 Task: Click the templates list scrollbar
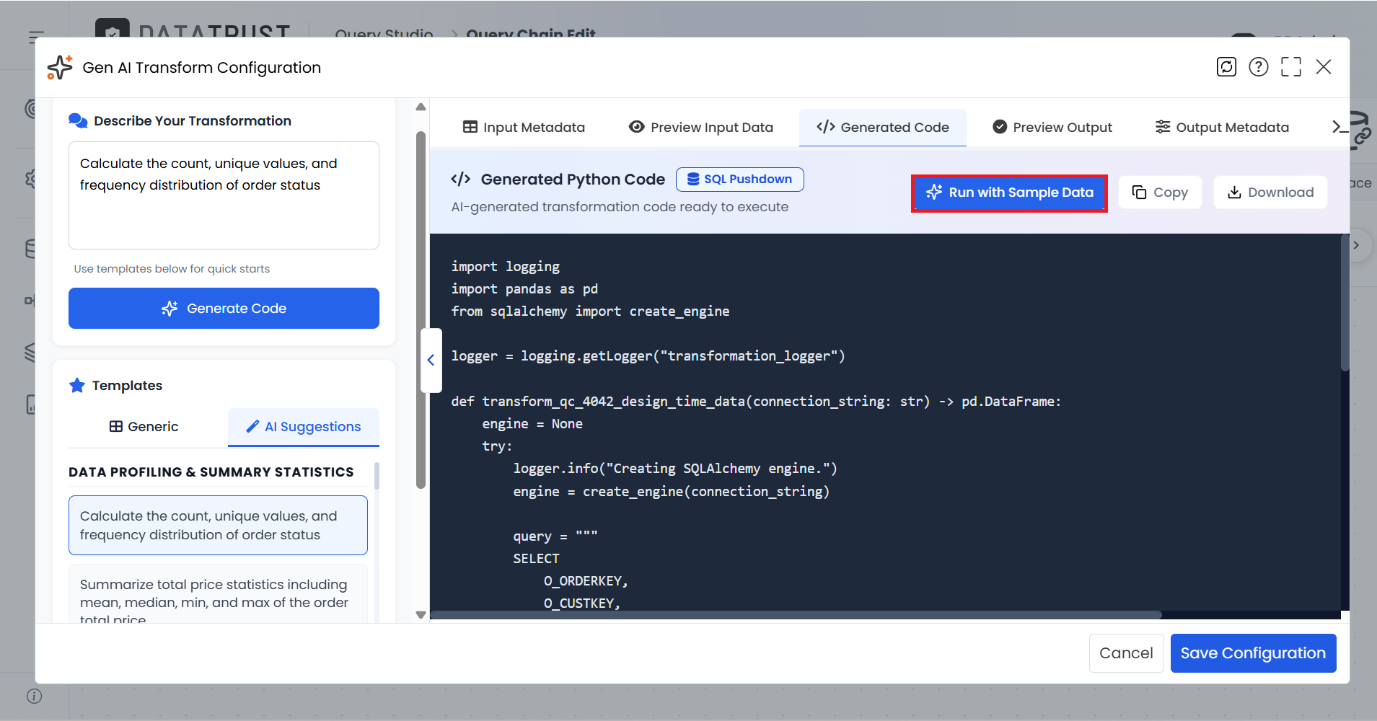377,475
